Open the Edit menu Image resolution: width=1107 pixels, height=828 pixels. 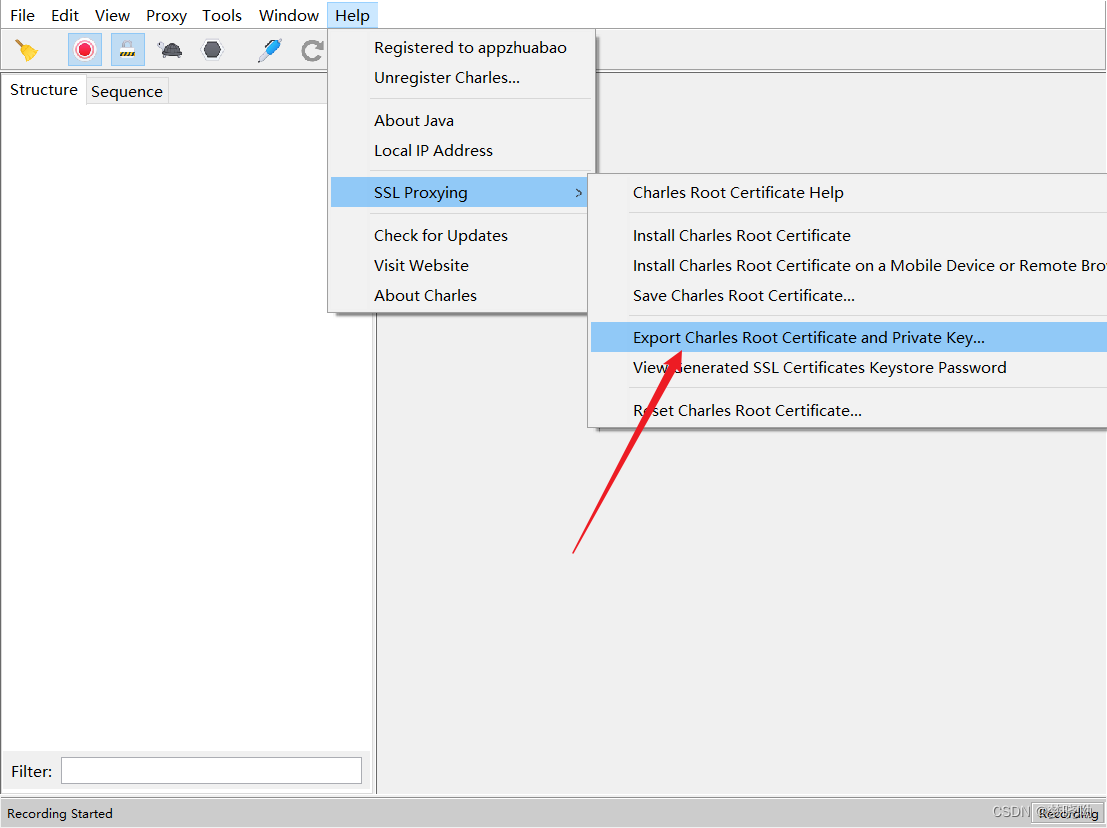tap(65, 16)
